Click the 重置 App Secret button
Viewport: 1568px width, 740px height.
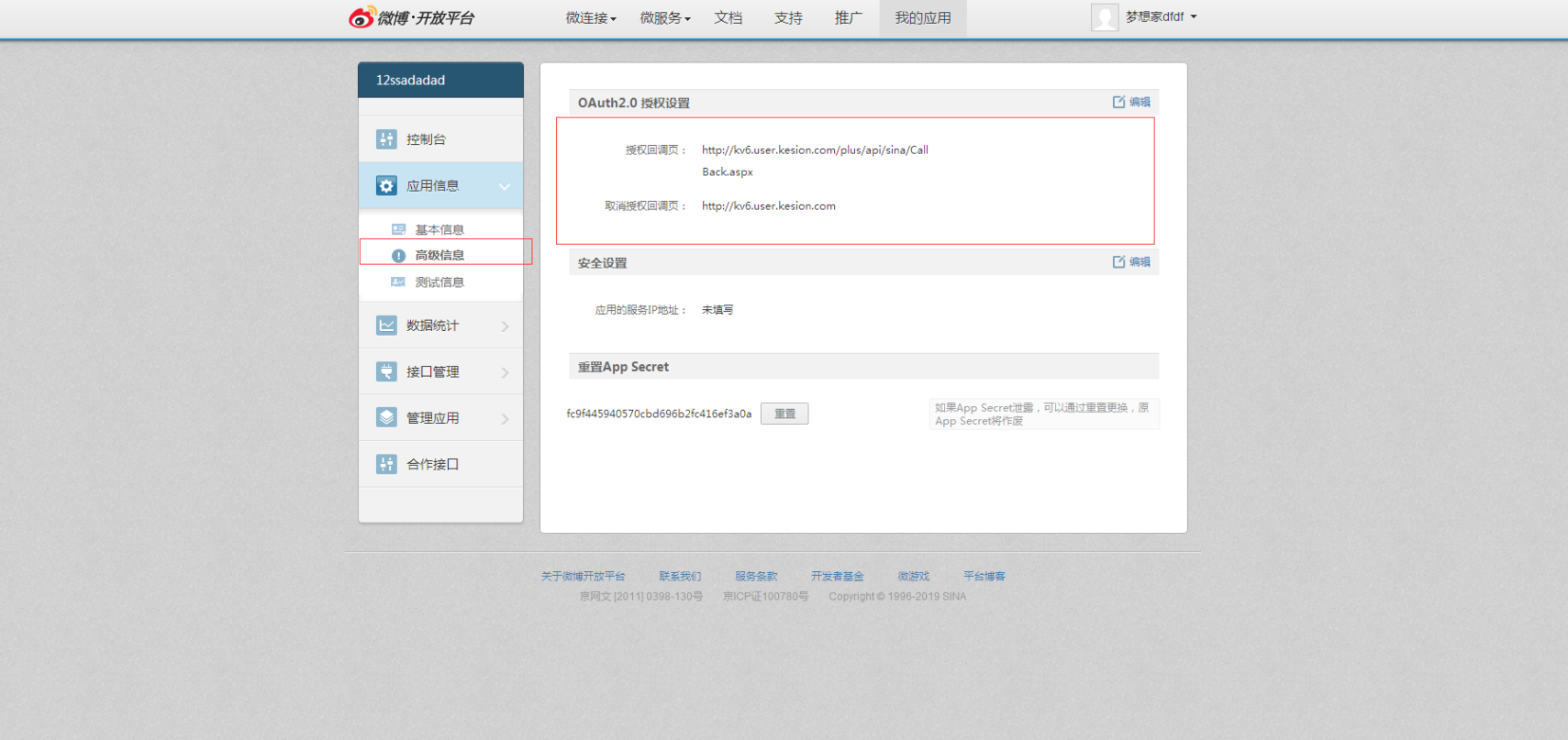784,414
